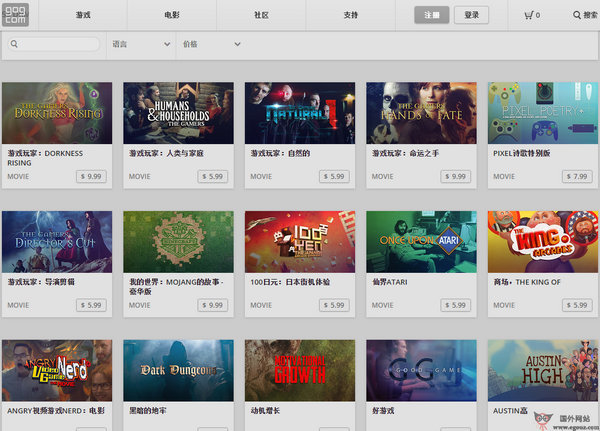Click title 我的世界：MOJANG的故事
Image resolution: width=600 pixels, height=431 pixels.
pos(176,287)
